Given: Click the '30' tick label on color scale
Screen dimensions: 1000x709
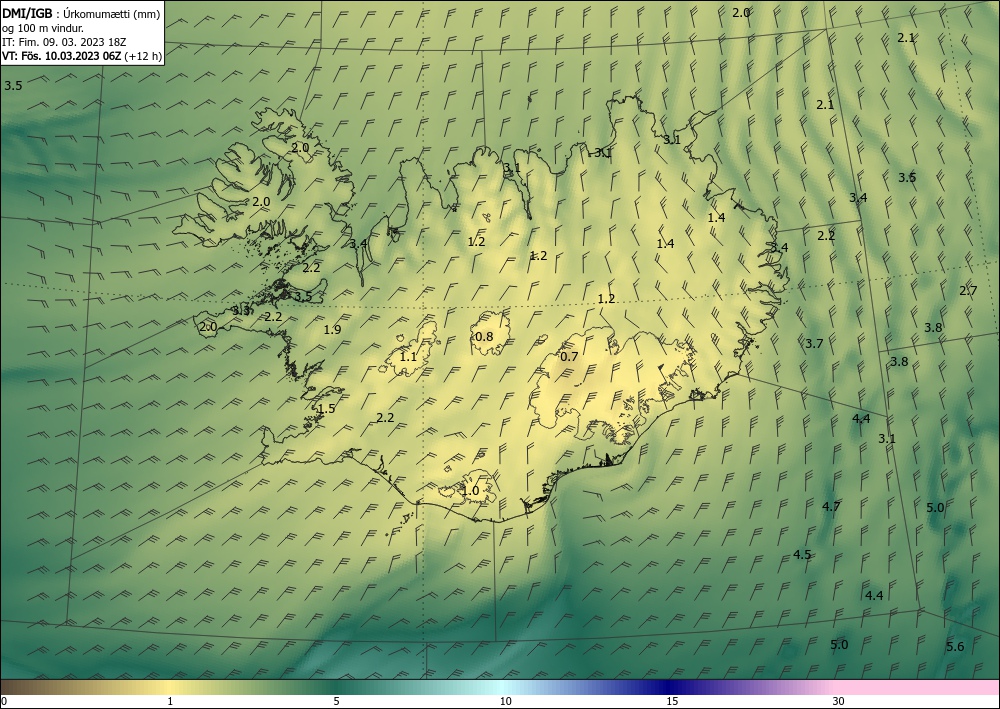Looking at the screenshot, I should point(839,702).
